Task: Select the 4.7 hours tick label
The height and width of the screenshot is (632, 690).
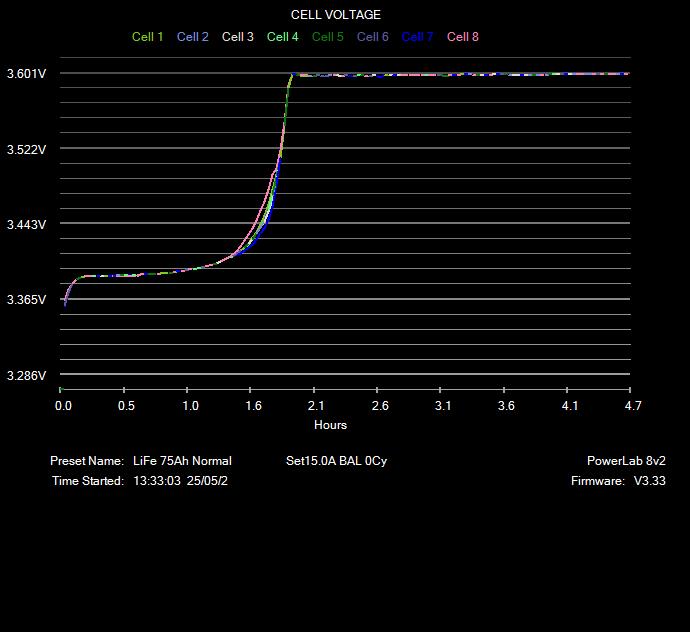Action: coord(633,406)
